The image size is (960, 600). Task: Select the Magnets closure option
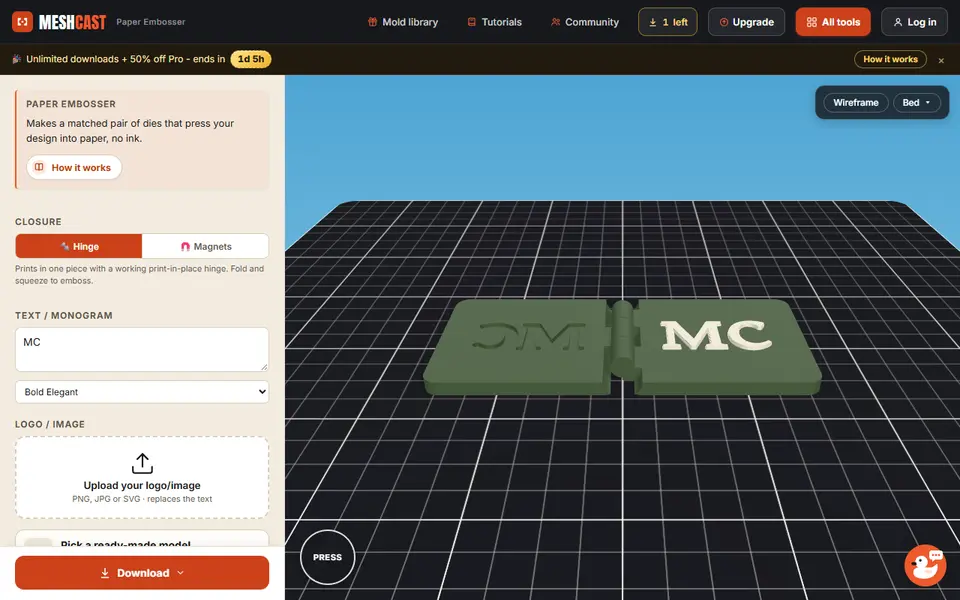coord(205,246)
